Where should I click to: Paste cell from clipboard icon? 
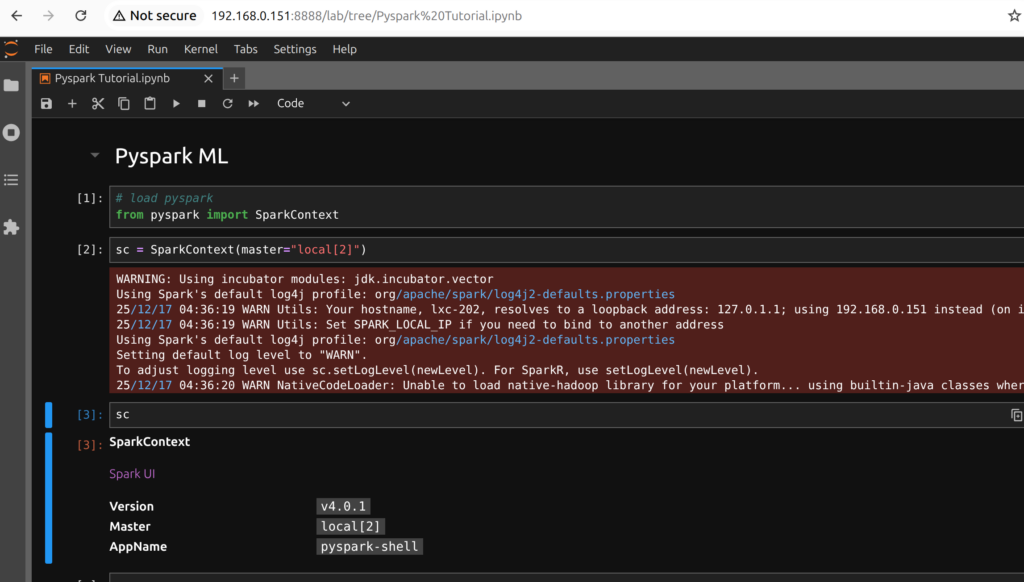pyautogui.click(x=150, y=103)
